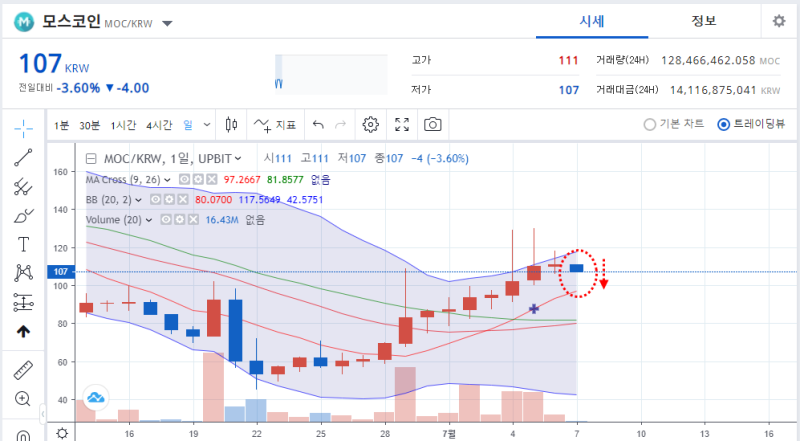This screenshot has width=800, height=441.
Task: Open settings gear at top right
Action: coord(779,21)
